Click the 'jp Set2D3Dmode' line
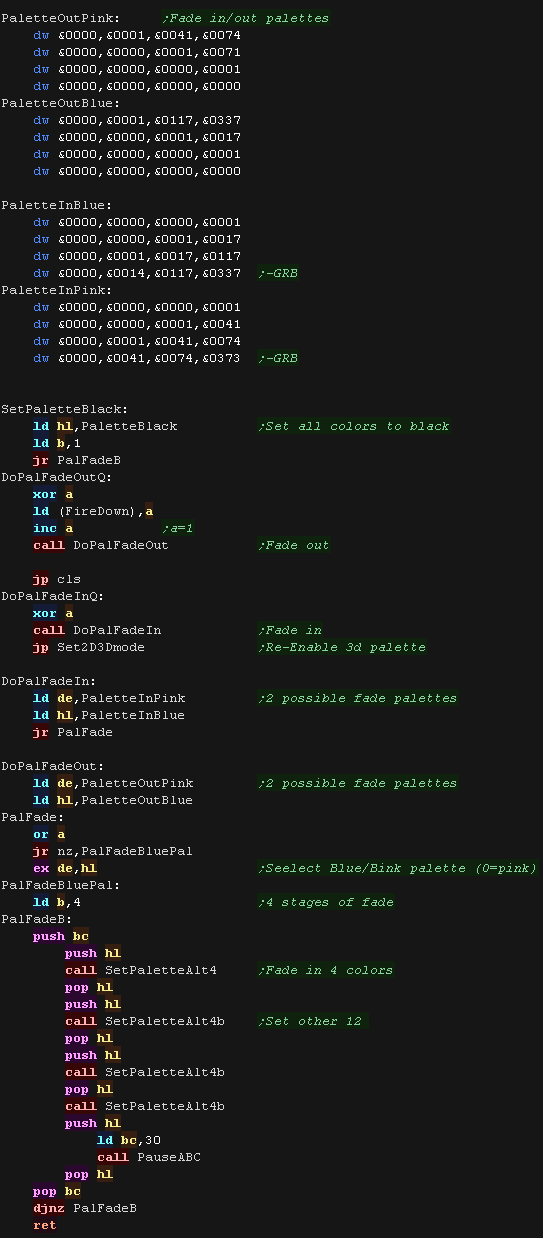543x1238 pixels. pos(88,647)
